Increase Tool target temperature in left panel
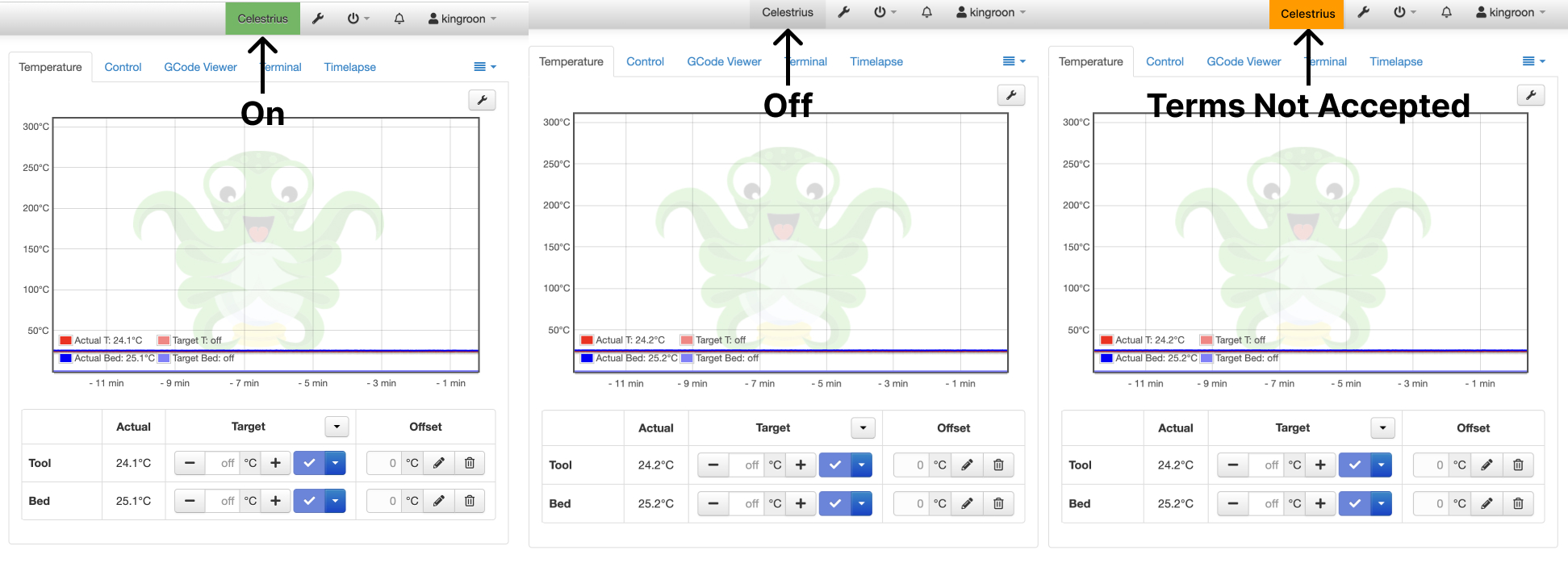The image size is (1568, 567). tap(275, 463)
